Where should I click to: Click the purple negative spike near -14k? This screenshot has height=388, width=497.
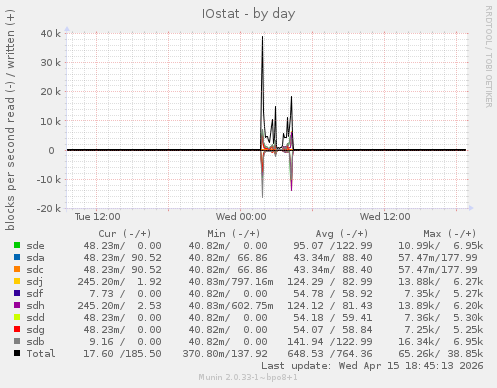coord(292,186)
